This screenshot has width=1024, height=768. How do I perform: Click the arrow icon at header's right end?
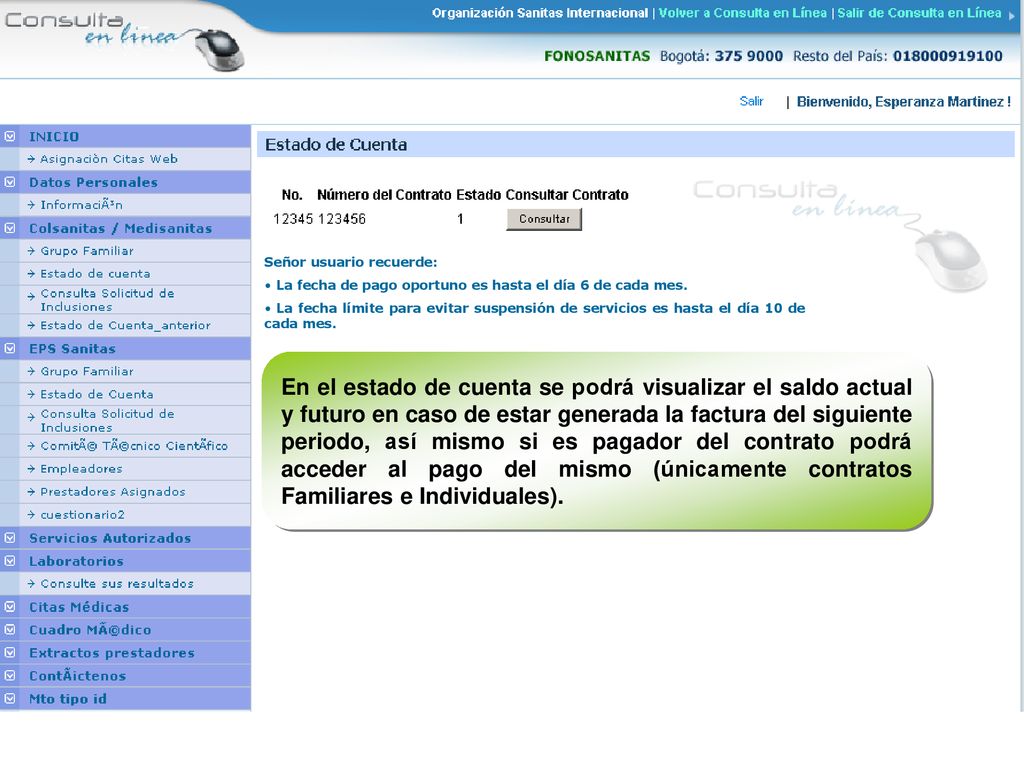click(1012, 15)
